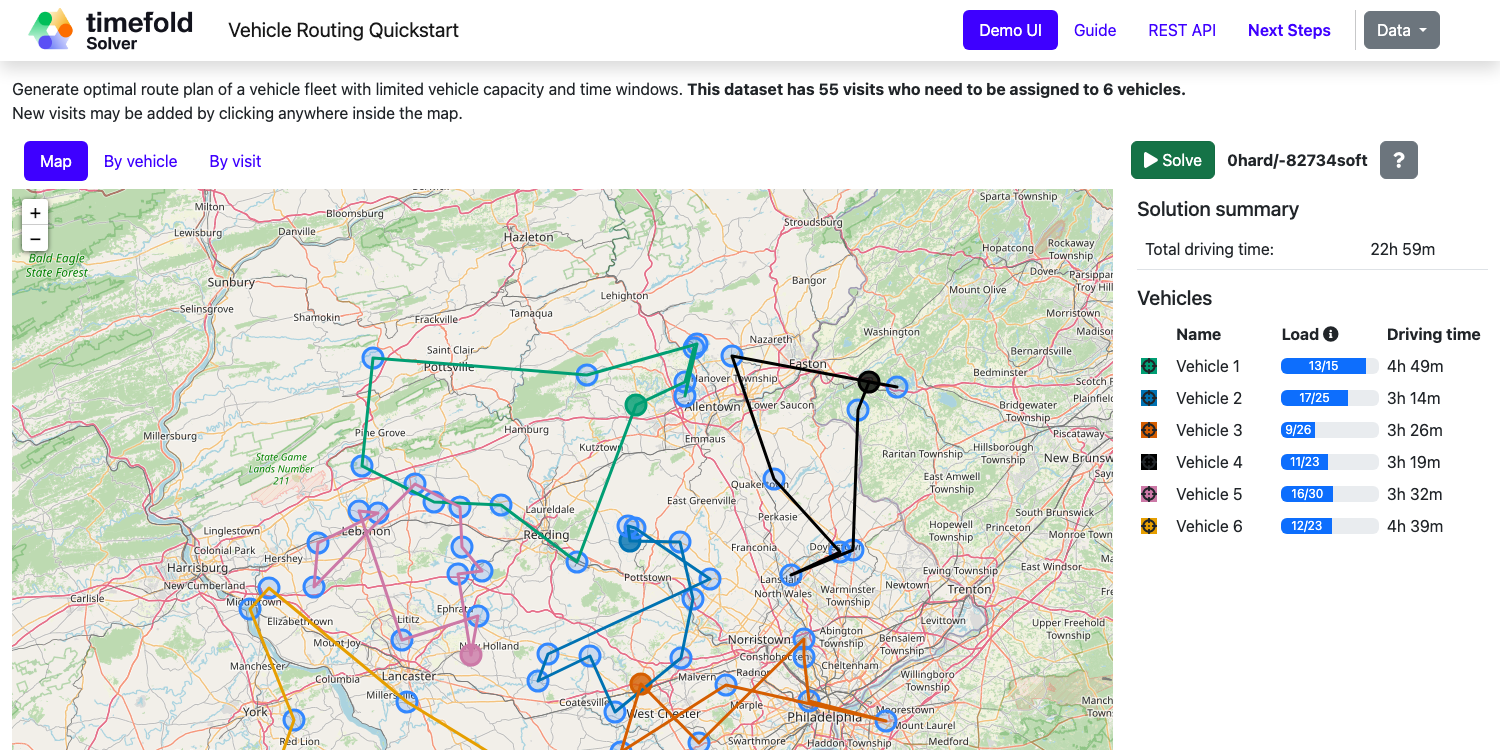The height and width of the screenshot is (750, 1500).
Task: Open the REST API link
Action: click(1181, 30)
